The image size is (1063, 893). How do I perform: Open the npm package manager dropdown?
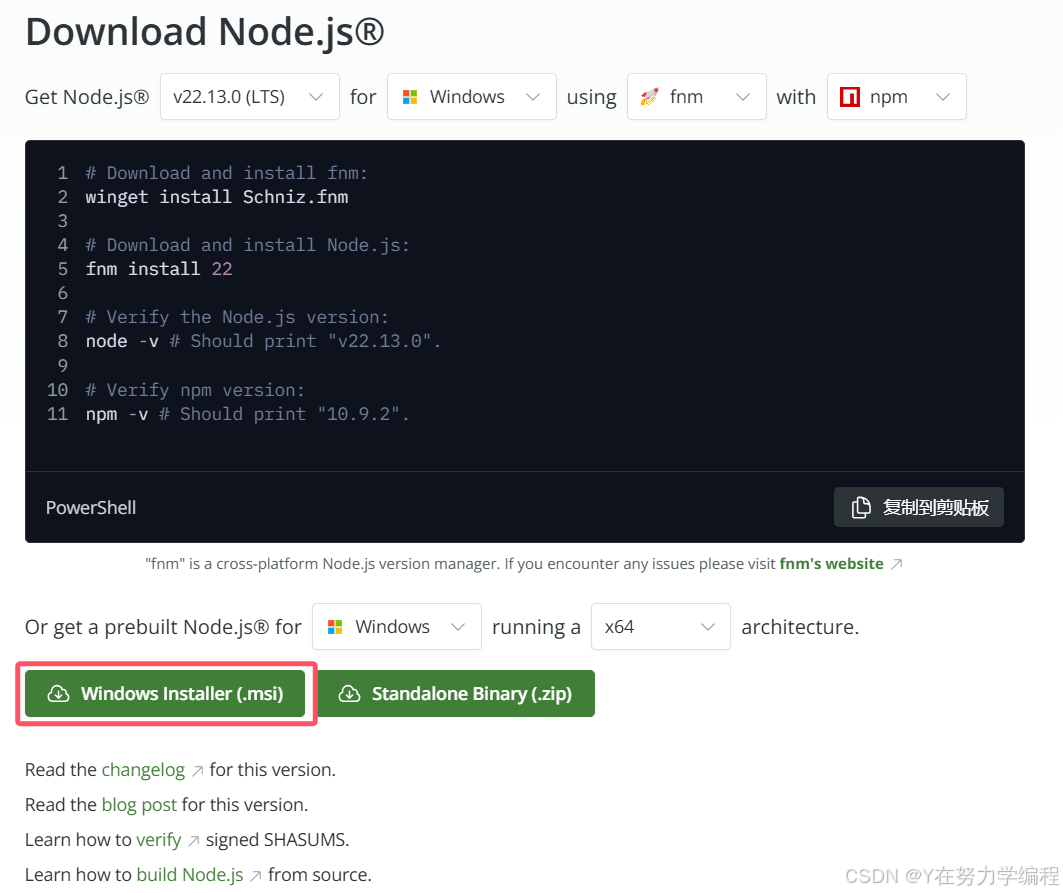point(896,97)
